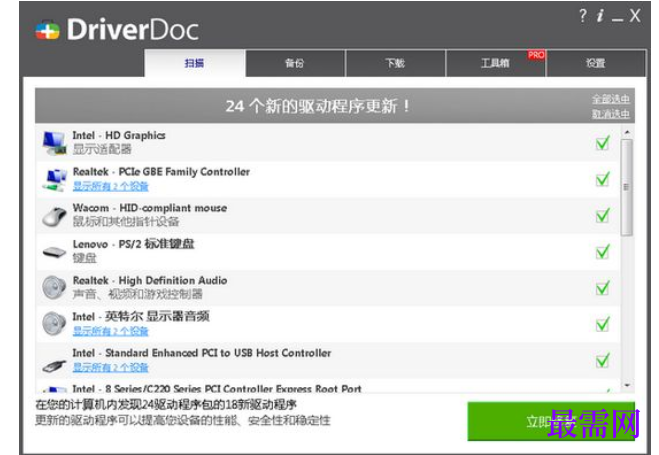Click the Realtek PCIe GBE network icon
This screenshot has height=455, width=659.
[55, 179]
